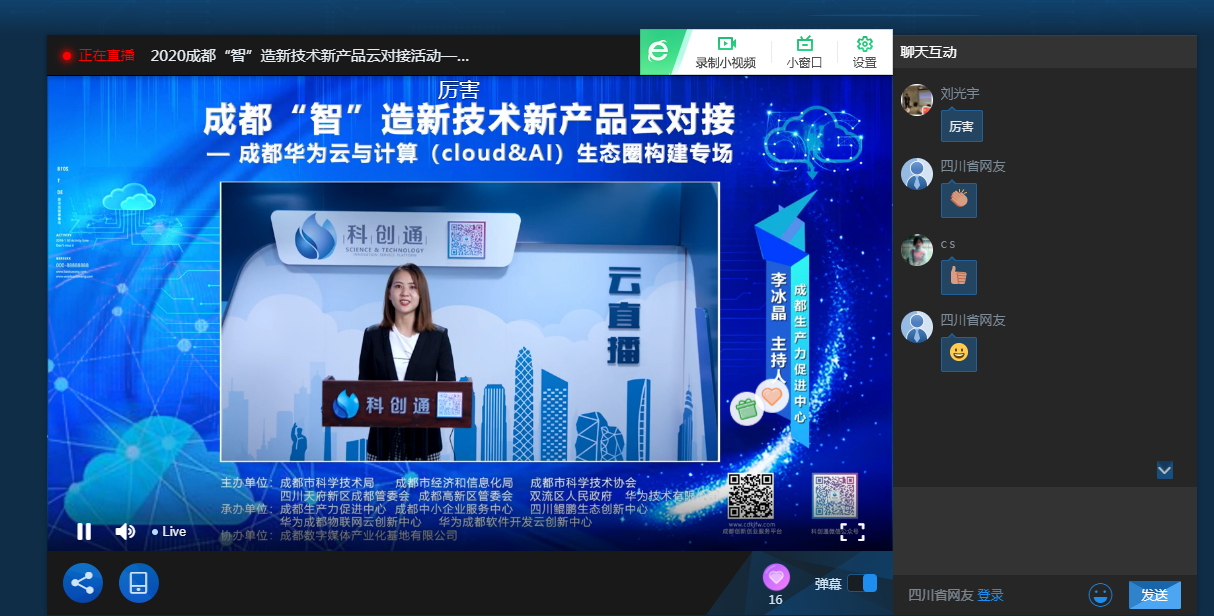Open 小窗口 small window mode
The height and width of the screenshot is (616, 1214).
click(x=804, y=52)
